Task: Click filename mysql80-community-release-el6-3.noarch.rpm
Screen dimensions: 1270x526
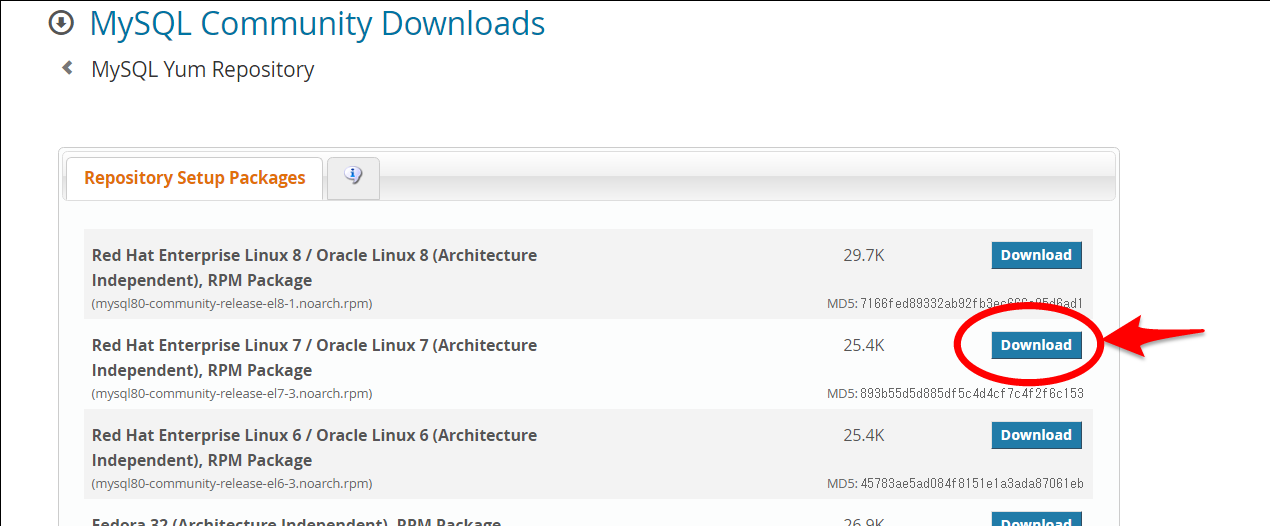Action: point(232,483)
